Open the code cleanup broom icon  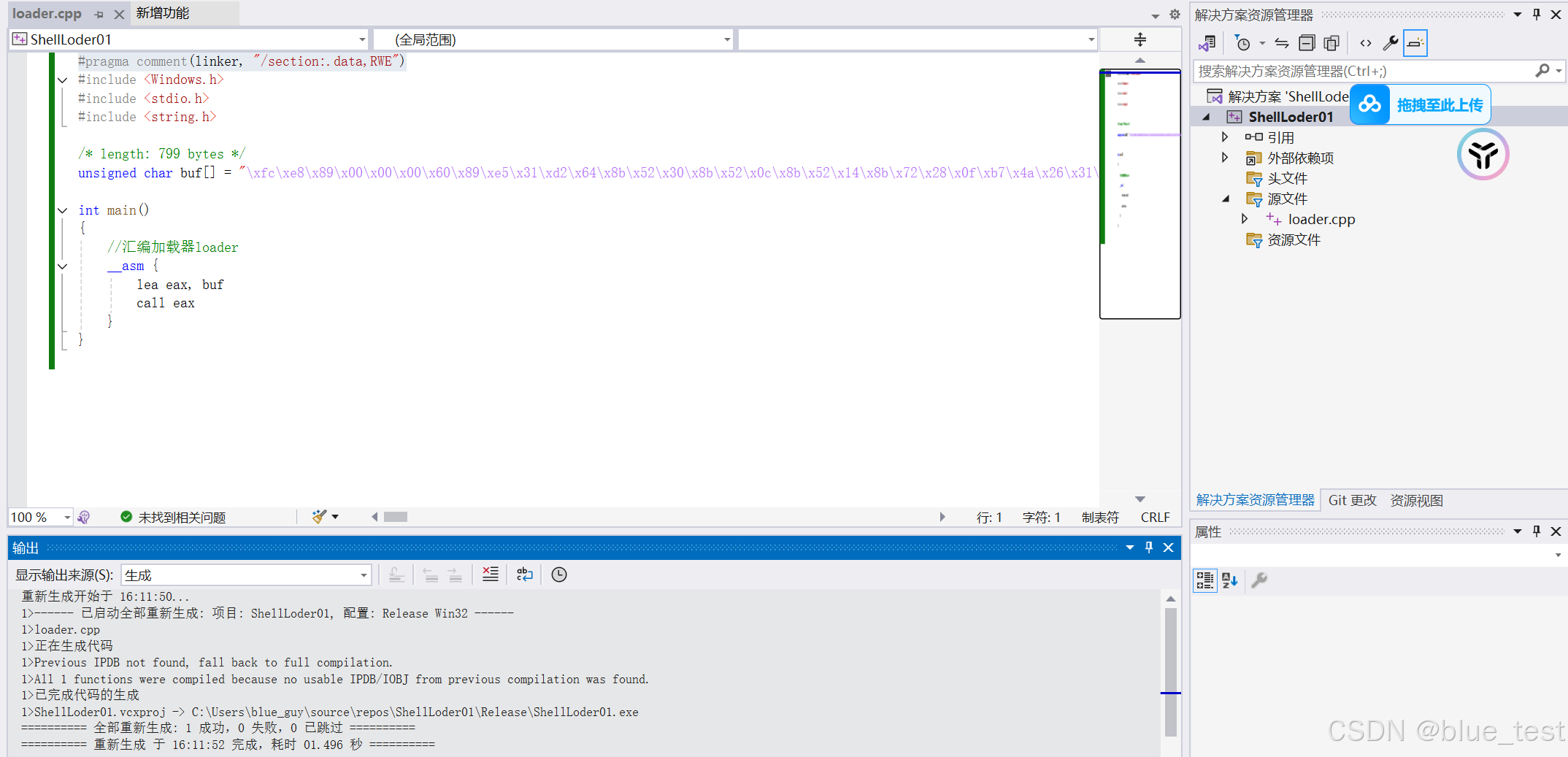(x=319, y=516)
